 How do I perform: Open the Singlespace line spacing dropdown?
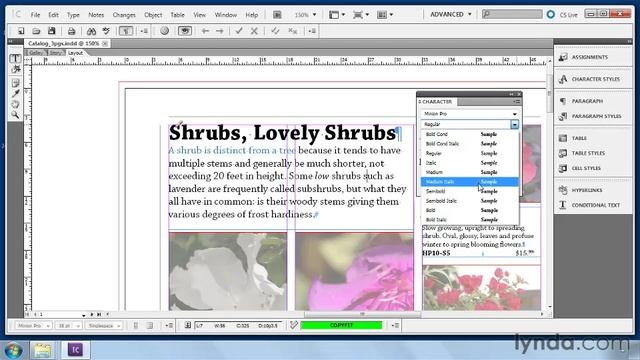(x=104, y=326)
